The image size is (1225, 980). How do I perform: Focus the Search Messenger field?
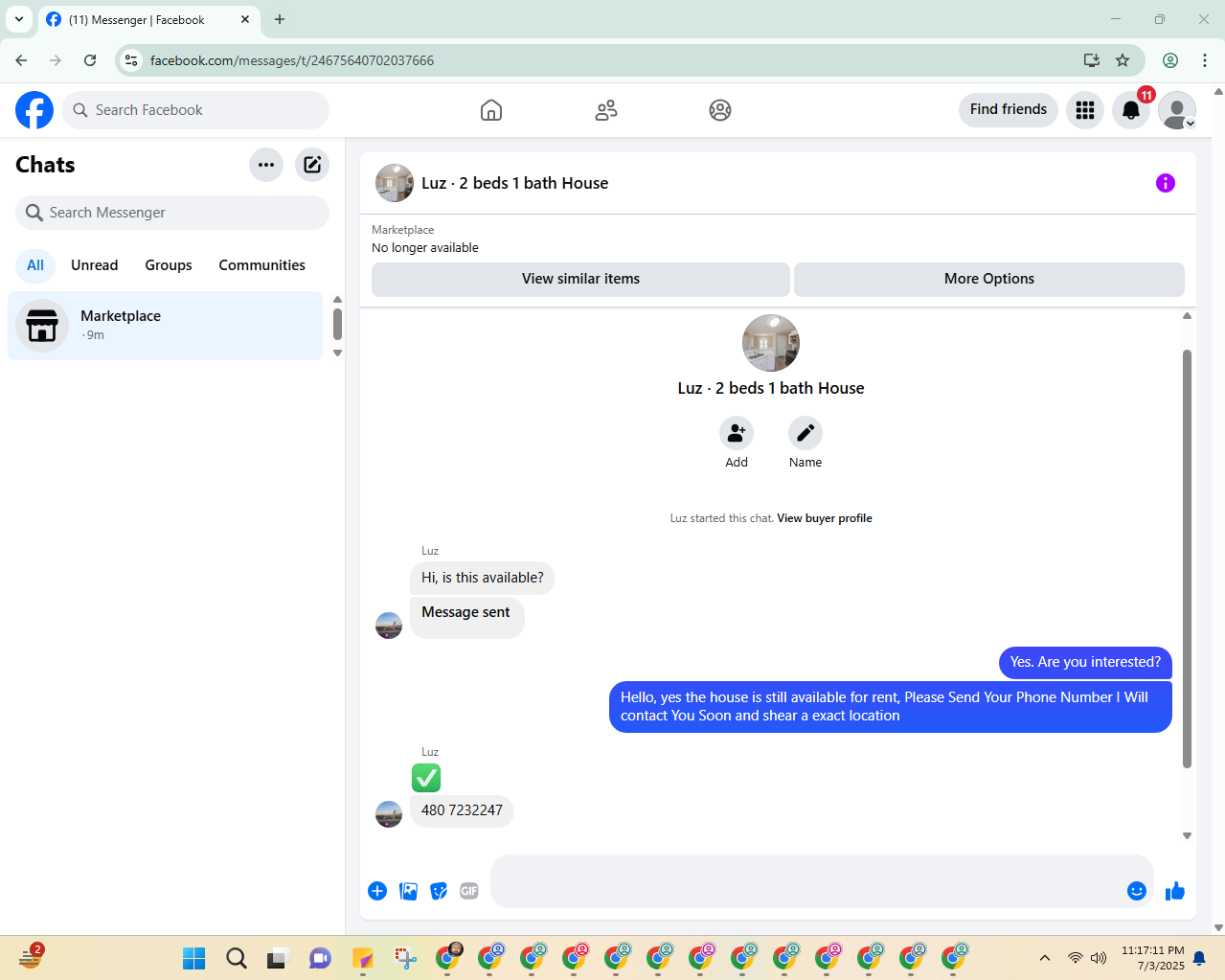172,213
